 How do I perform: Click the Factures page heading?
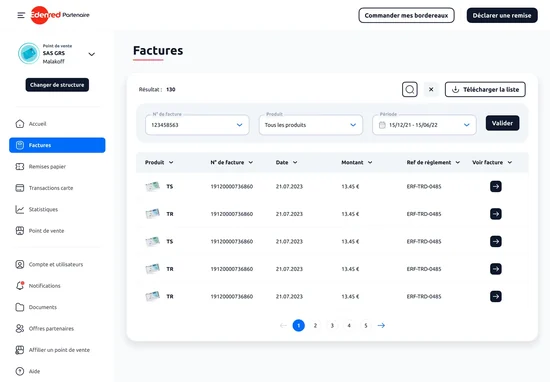158,51
